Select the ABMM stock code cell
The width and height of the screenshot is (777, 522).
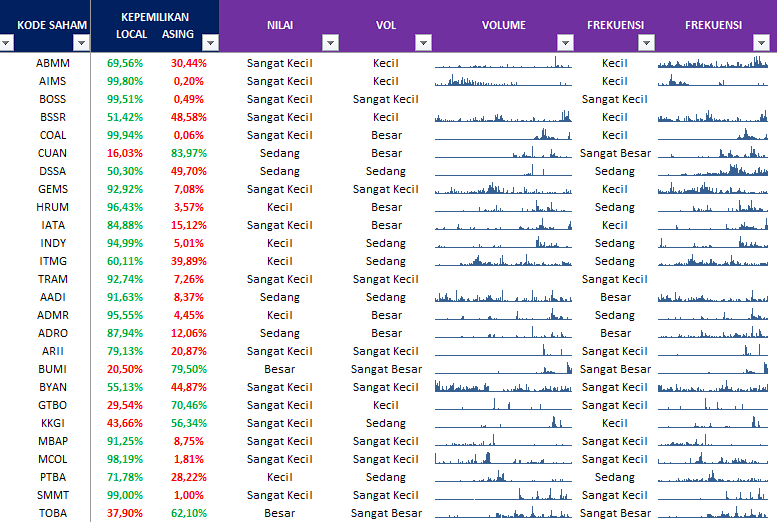(53, 63)
